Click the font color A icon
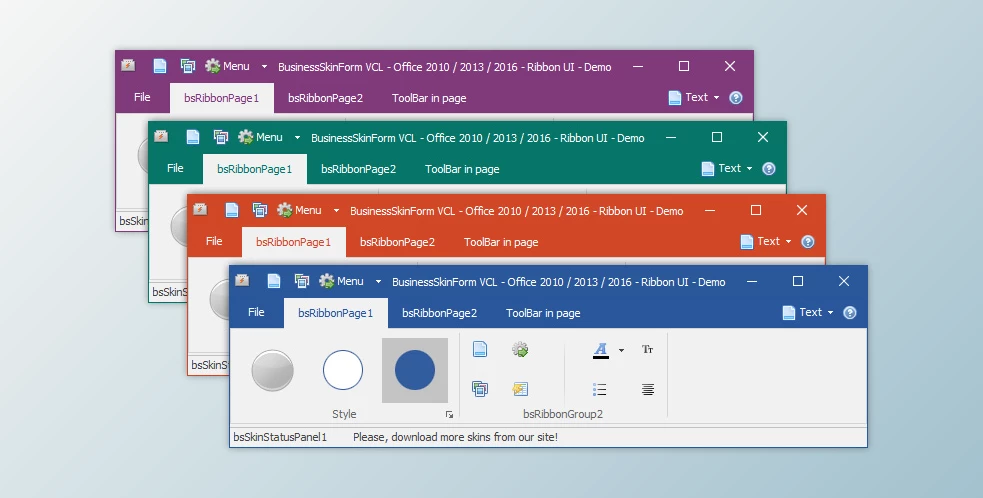 (x=601, y=350)
